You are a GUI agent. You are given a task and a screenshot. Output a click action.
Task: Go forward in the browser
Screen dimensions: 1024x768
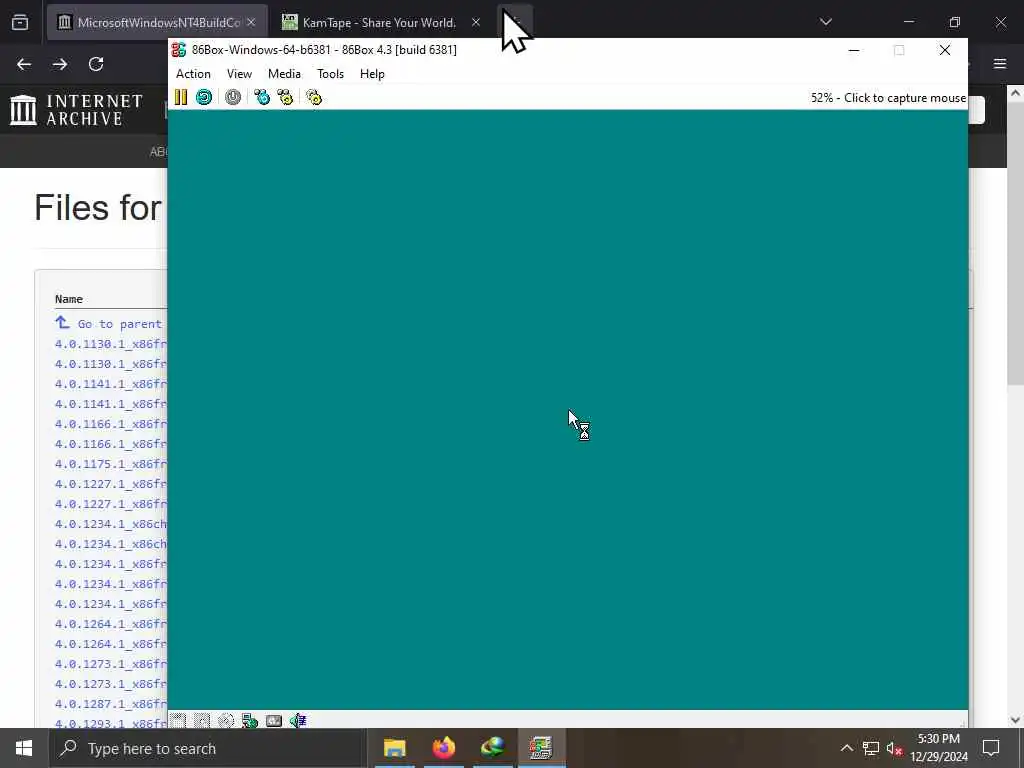60,64
